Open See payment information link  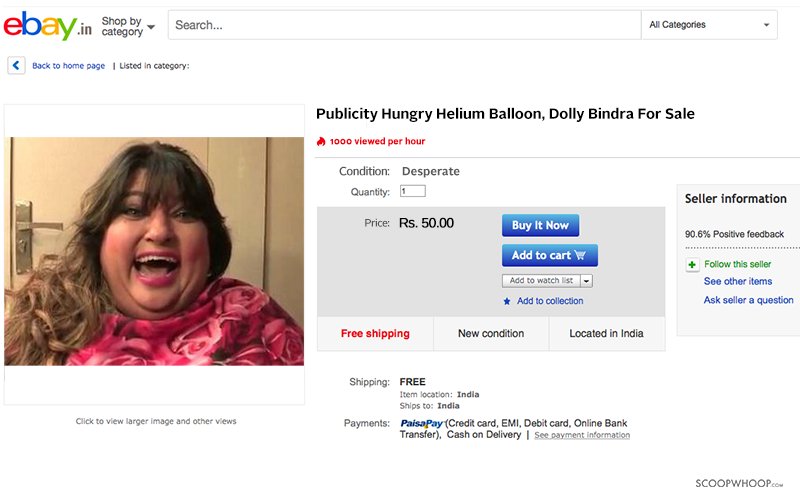(582, 435)
